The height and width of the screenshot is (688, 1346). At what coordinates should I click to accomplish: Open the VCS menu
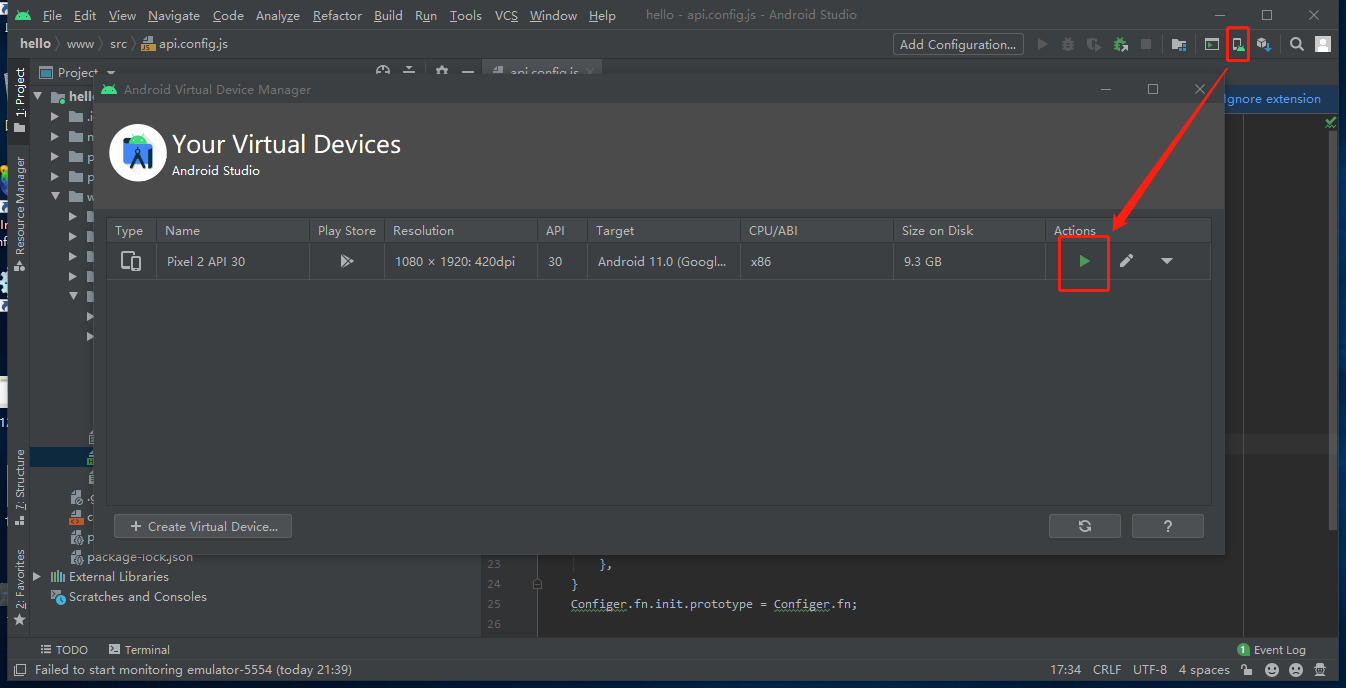(x=506, y=16)
